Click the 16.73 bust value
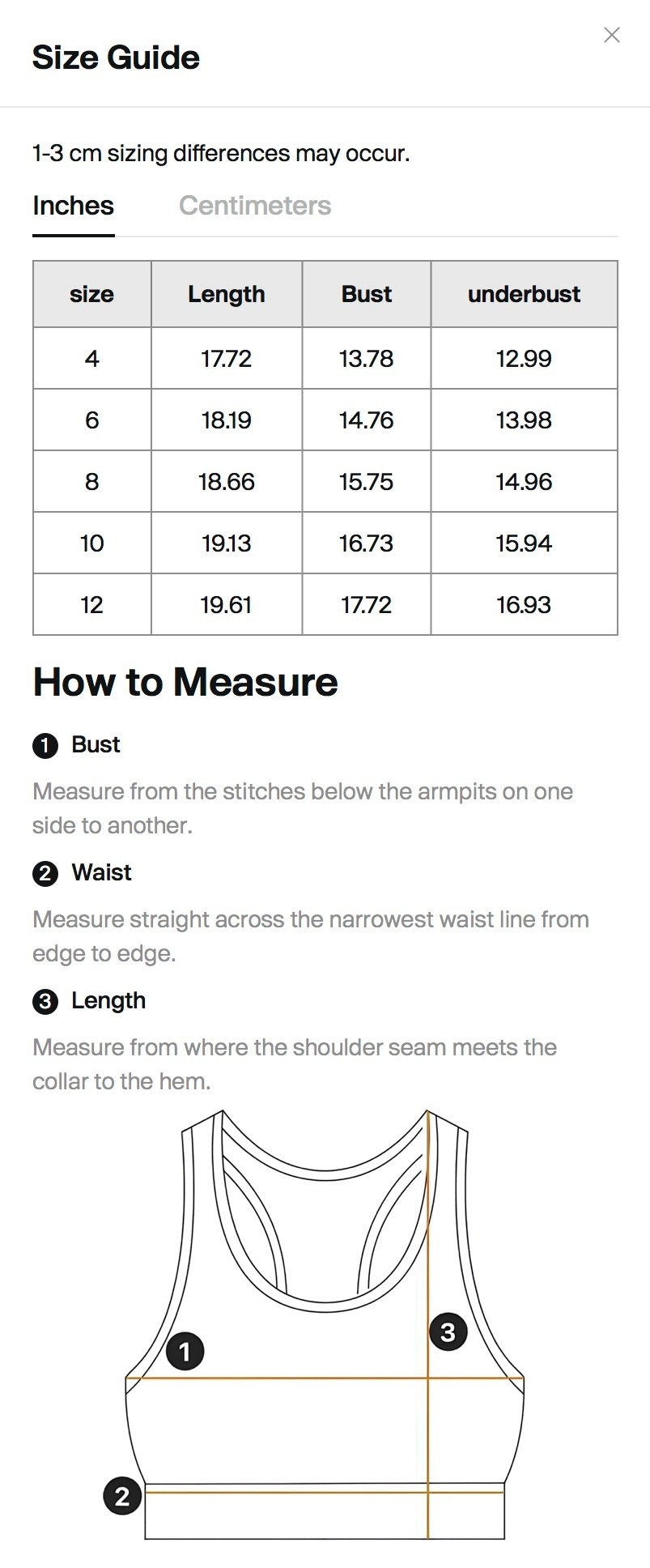Screen dimensions: 650x1568 pos(367,543)
